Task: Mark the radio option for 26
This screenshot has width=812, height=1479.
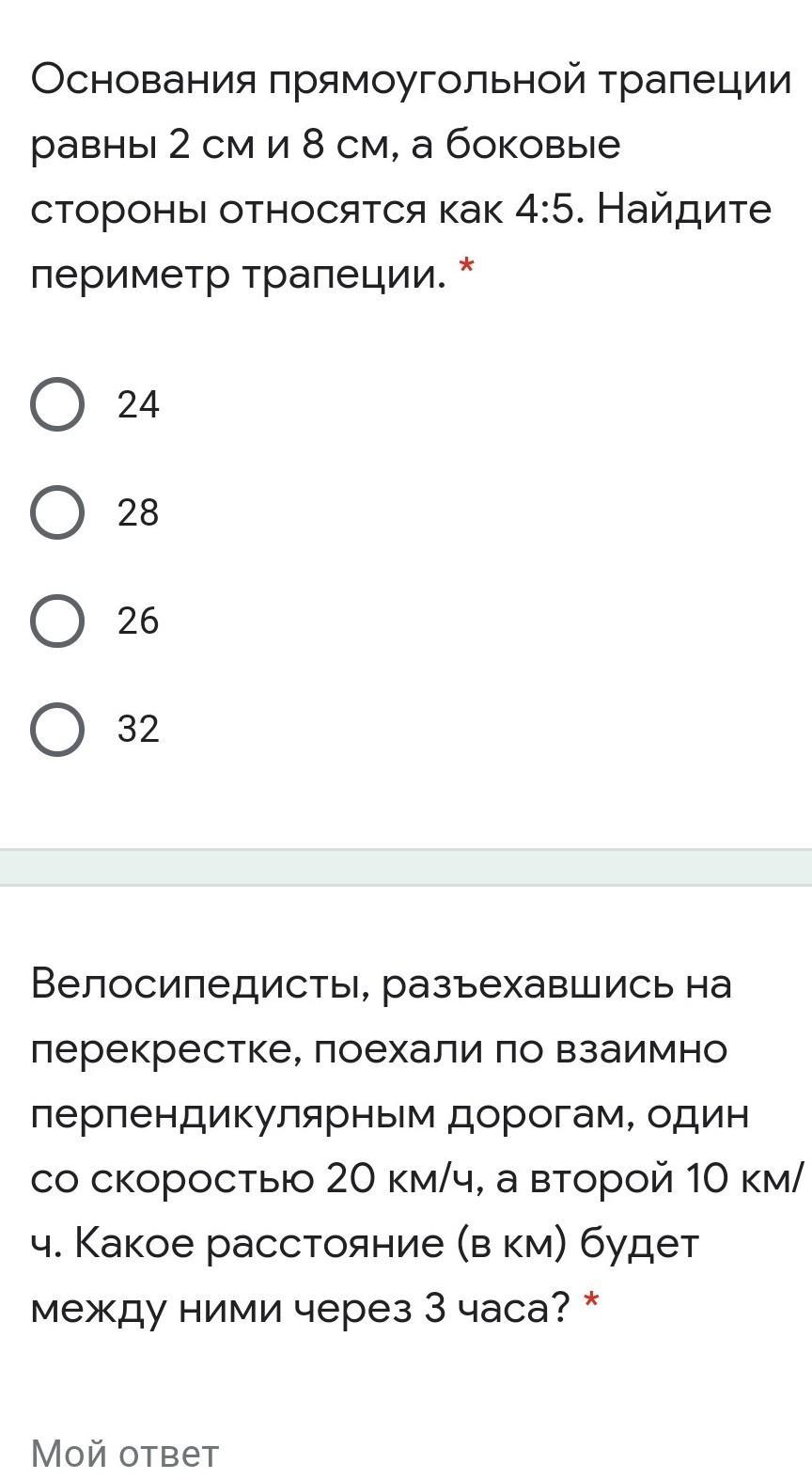Action: point(57,621)
